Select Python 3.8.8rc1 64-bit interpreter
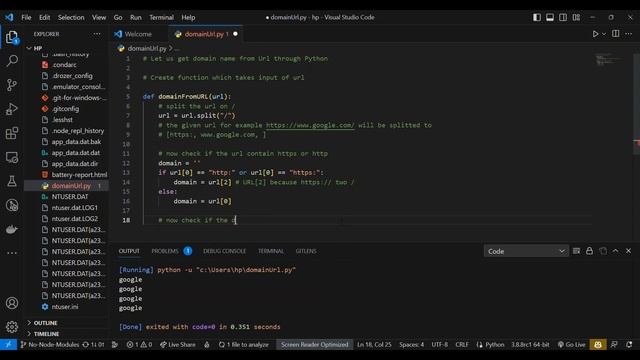640x360 pixels. [x=530, y=344]
